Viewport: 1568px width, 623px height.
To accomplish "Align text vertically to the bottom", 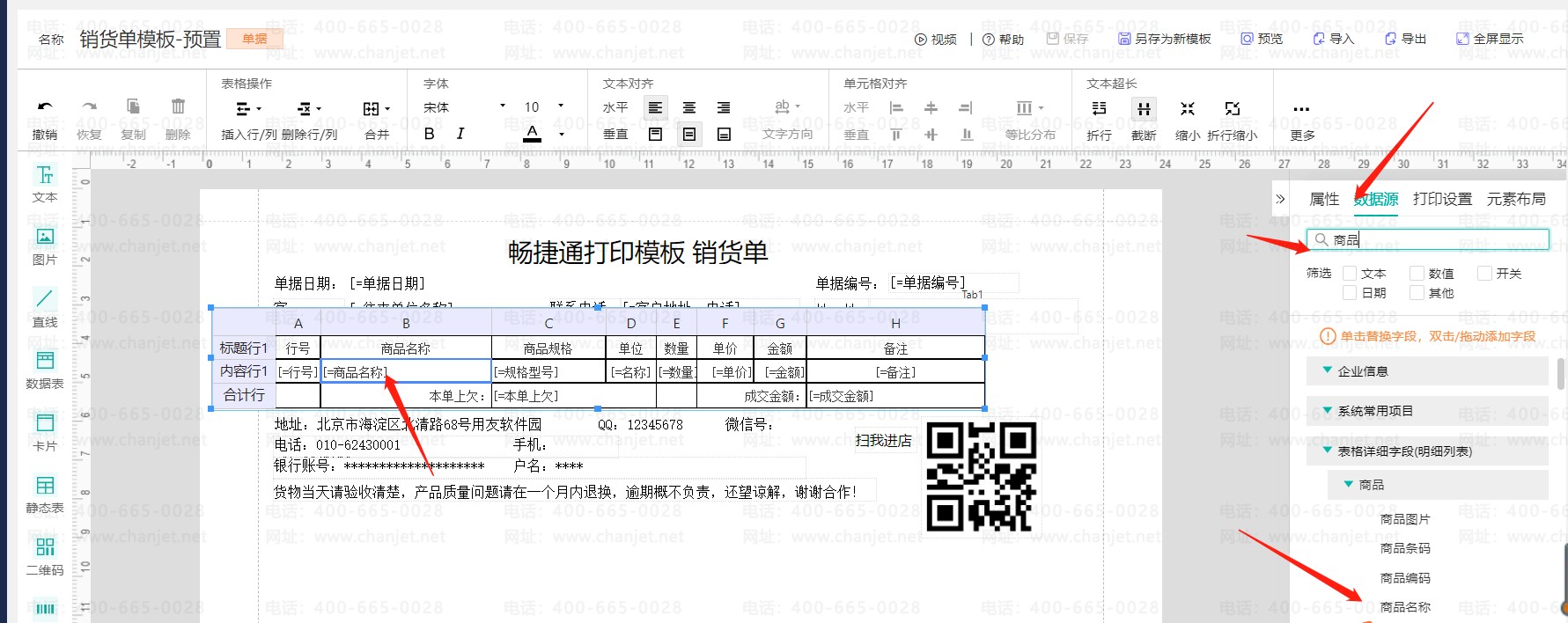I will click(x=724, y=134).
